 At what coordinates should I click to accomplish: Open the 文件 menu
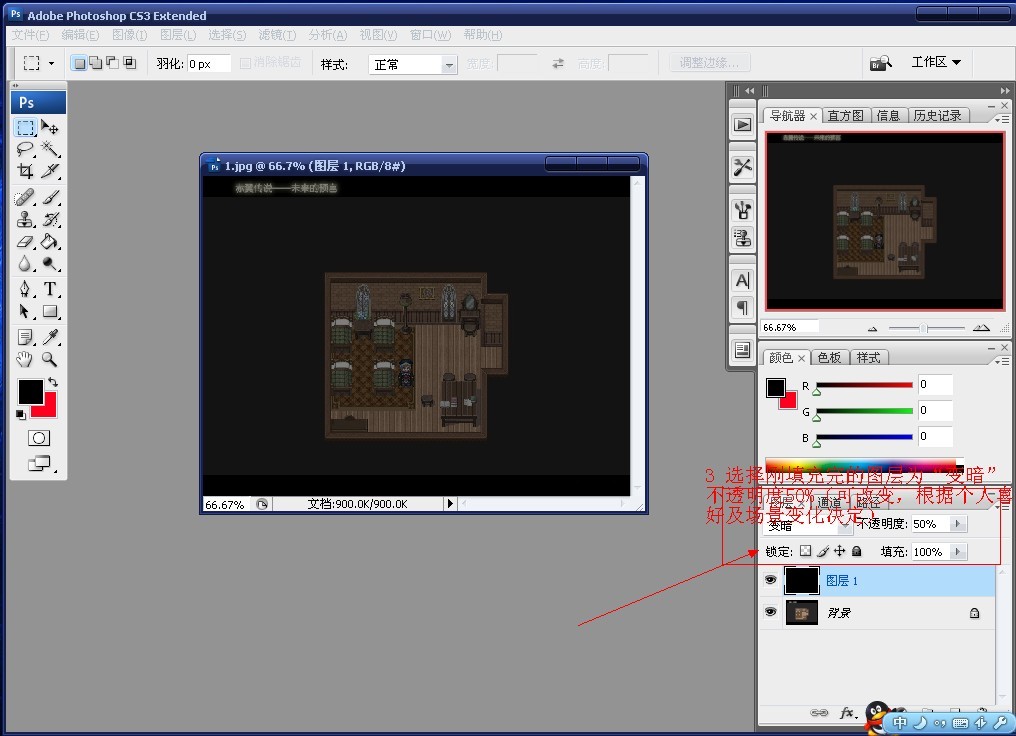(30, 35)
